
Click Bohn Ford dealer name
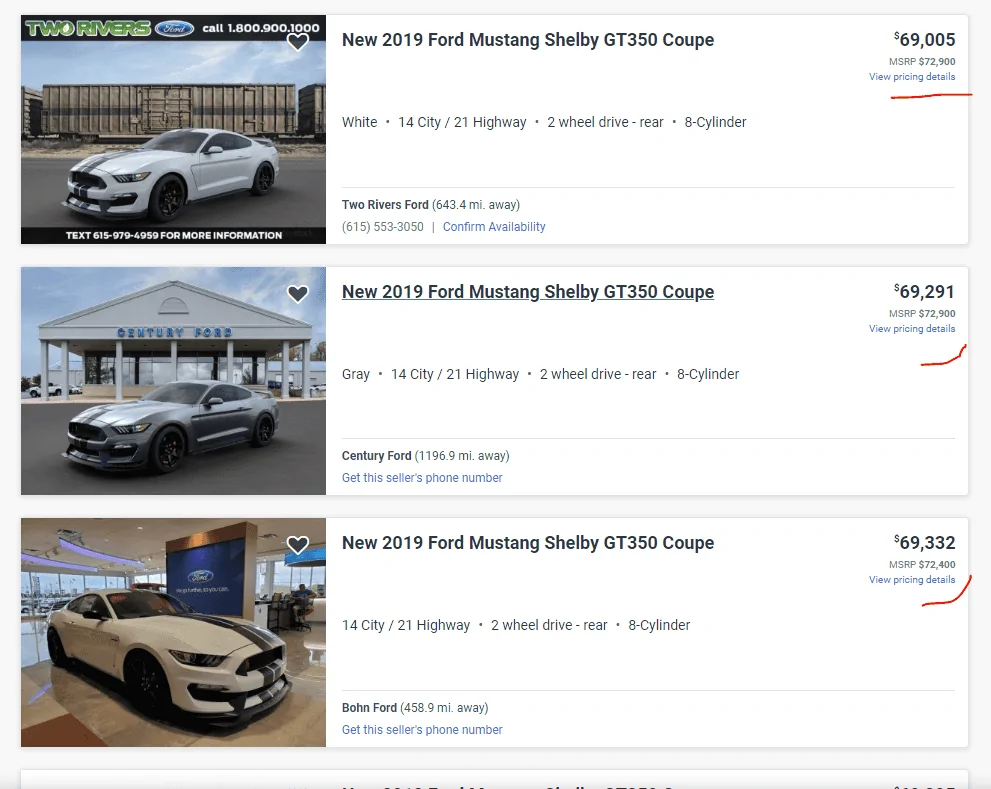pyautogui.click(x=369, y=707)
